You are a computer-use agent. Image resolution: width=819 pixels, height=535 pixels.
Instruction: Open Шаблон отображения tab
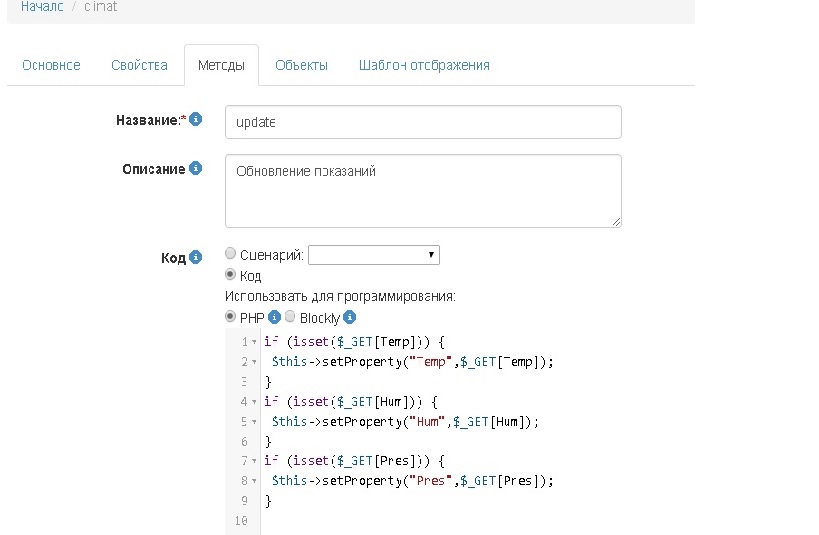(424, 65)
